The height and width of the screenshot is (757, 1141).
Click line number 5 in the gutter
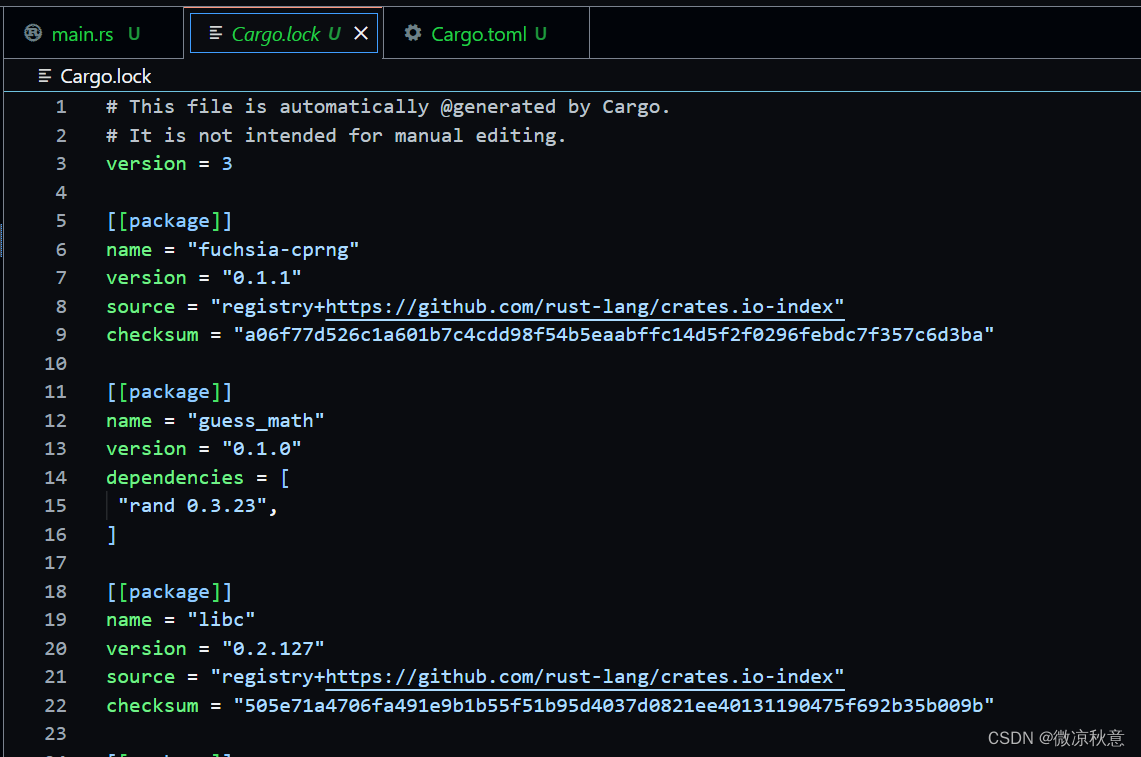[x=61, y=221]
